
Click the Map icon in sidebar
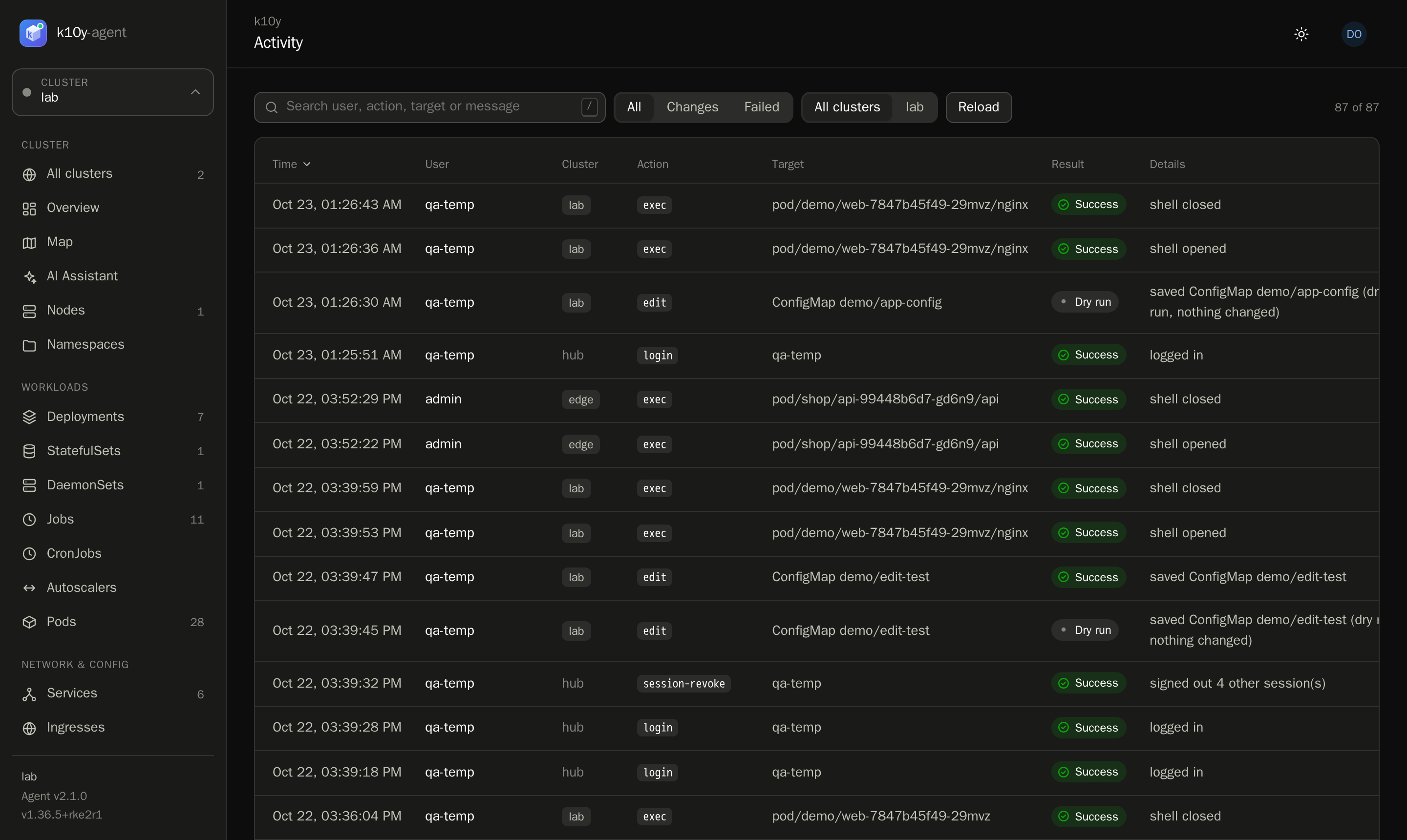click(x=29, y=243)
